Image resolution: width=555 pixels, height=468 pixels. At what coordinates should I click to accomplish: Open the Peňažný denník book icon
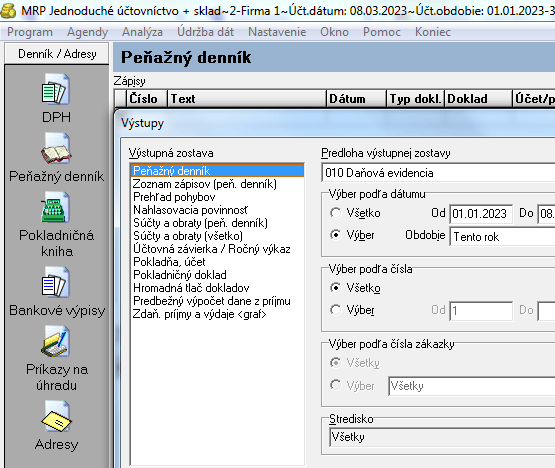(56, 148)
